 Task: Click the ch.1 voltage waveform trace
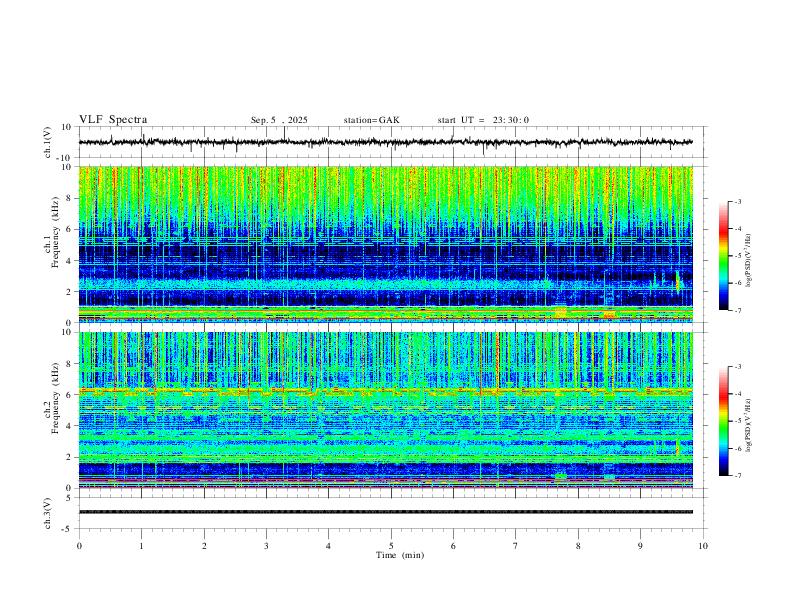tap(385, 142)
